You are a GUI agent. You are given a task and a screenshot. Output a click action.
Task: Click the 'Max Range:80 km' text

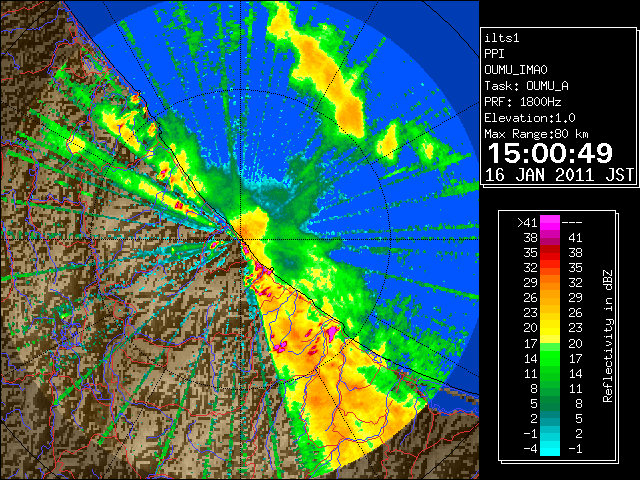tap(536, 134)
